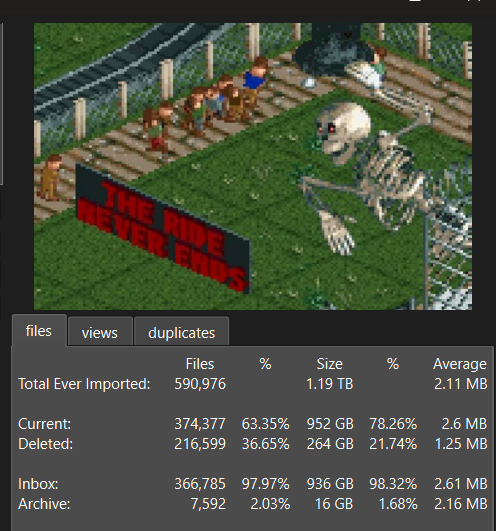This screenshot has height=531, width=496.
Task: Click the 'Size' column header
Action: [330, 364]
